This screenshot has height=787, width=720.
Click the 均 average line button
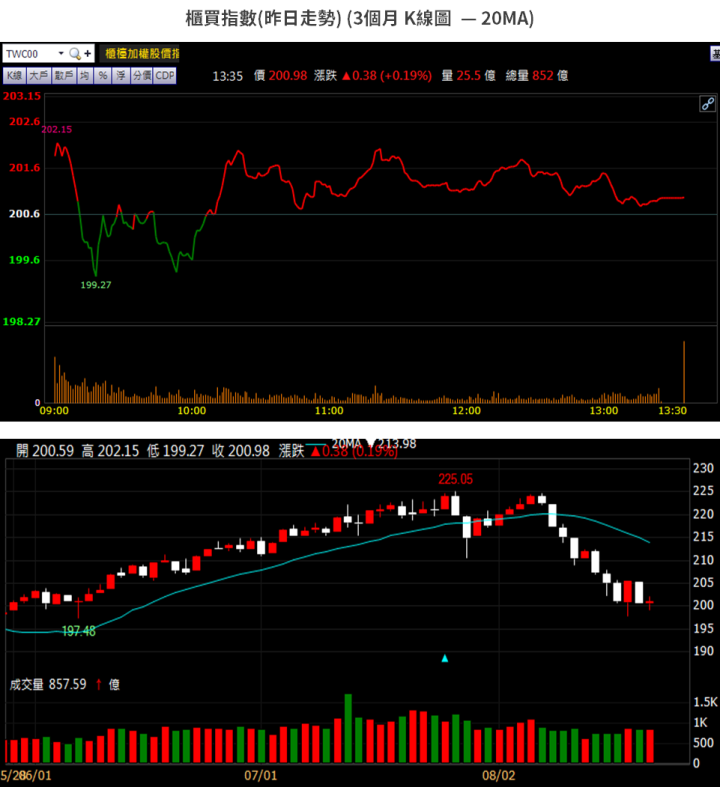(86, 76)
